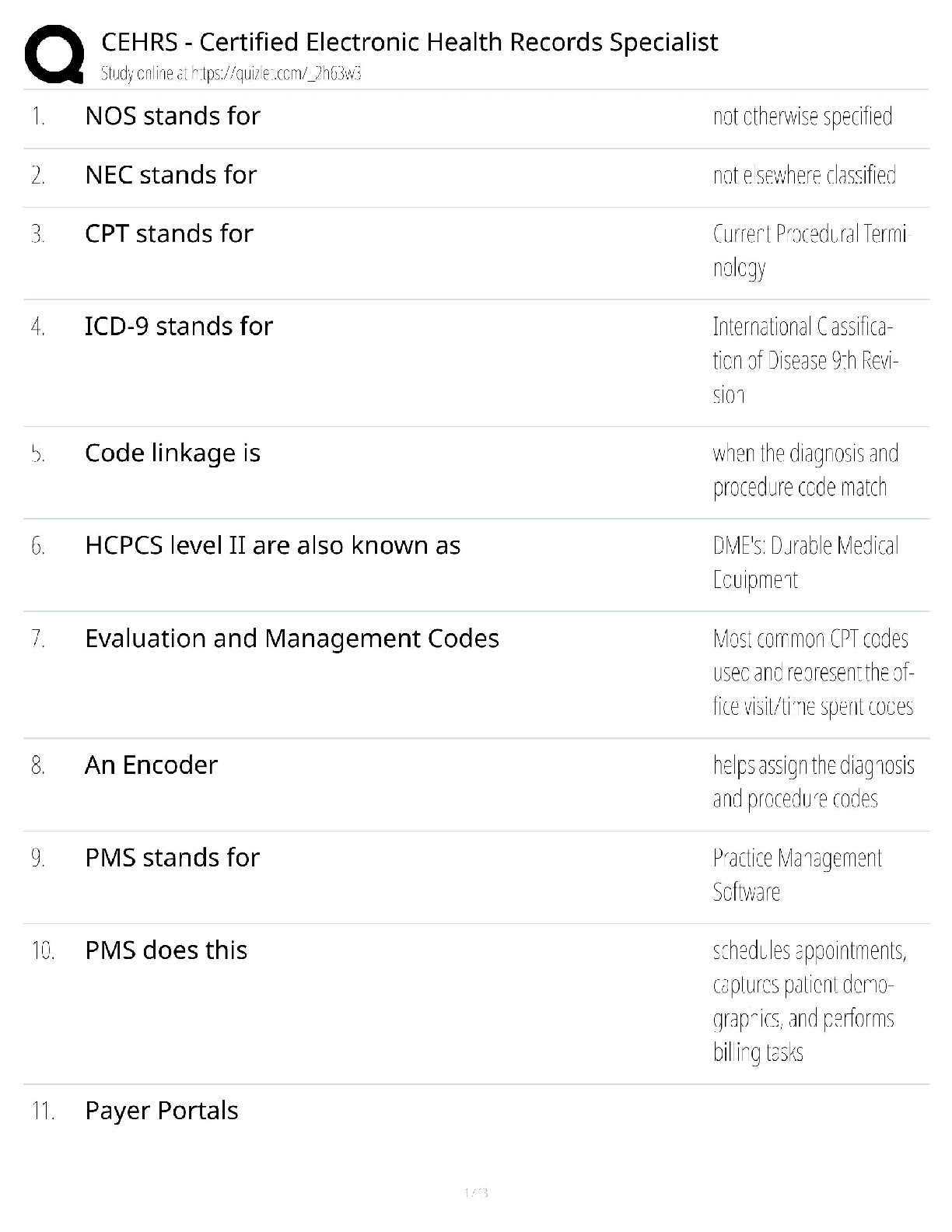Viewport: 952px width, 1232px height.
Task: Click the 'Durable Medical Equipment' definition
Action: (x=805, y=562)
